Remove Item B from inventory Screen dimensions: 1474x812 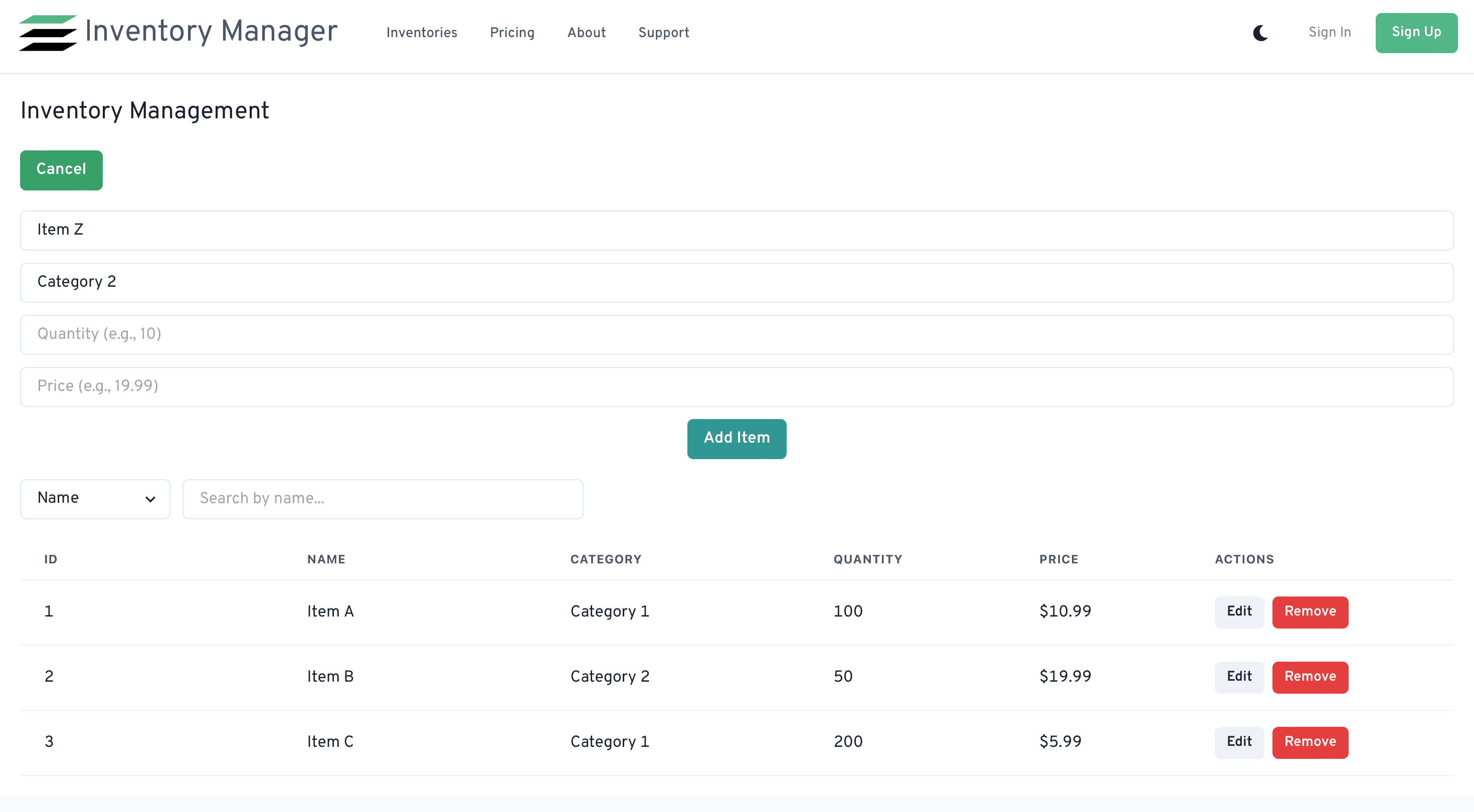1310,677
